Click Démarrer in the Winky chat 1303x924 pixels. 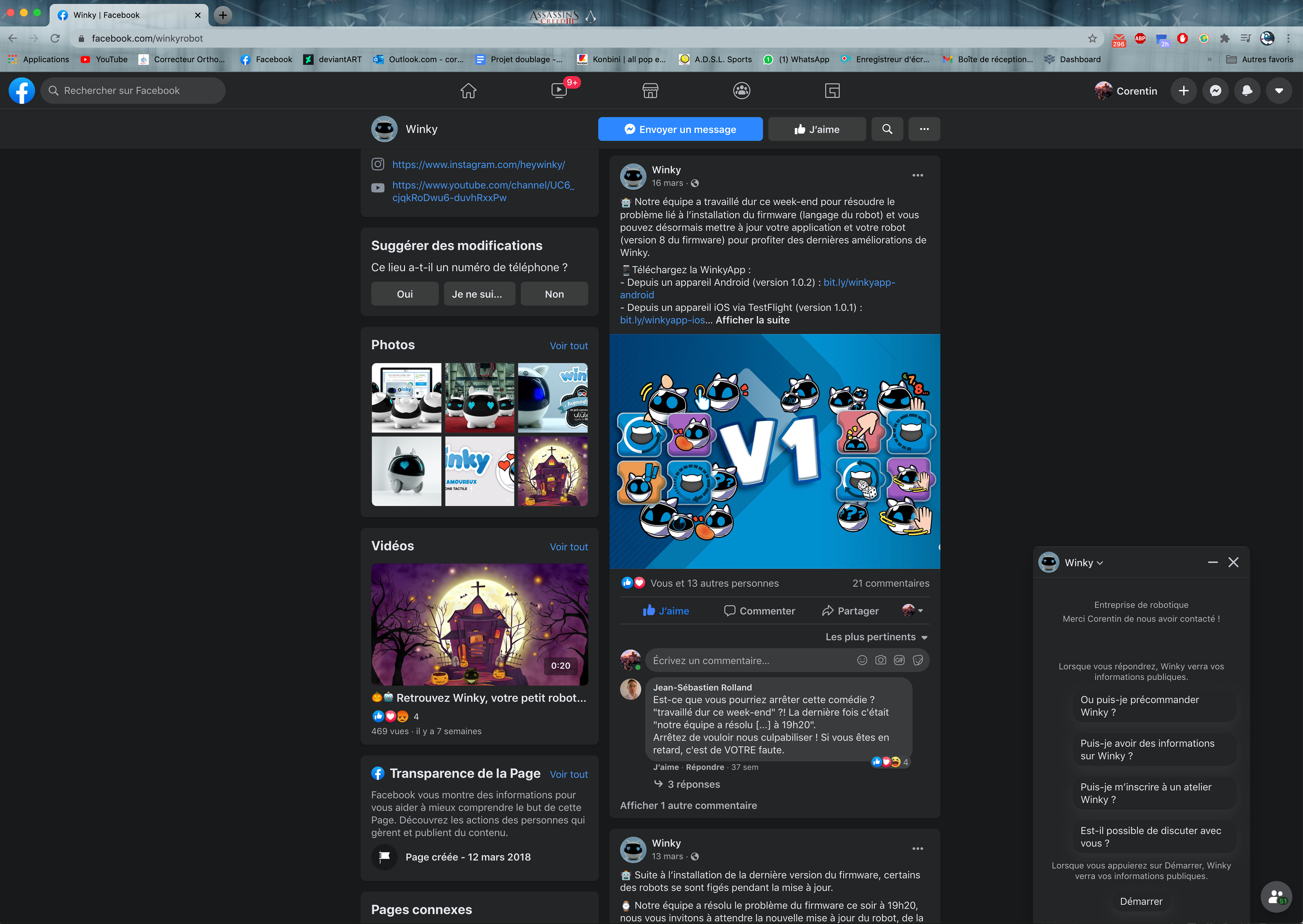[x=1141, y=901]
